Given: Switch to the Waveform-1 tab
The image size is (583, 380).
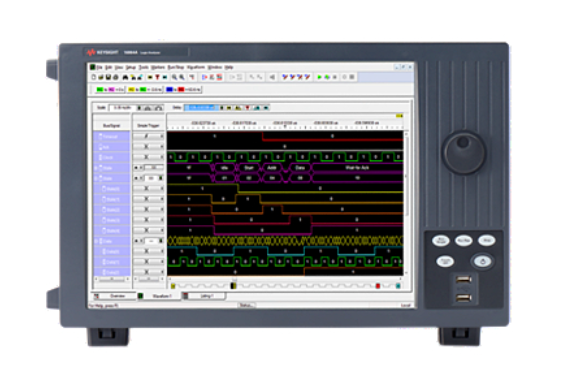Looking at the screenshot, I should [159, 296].
